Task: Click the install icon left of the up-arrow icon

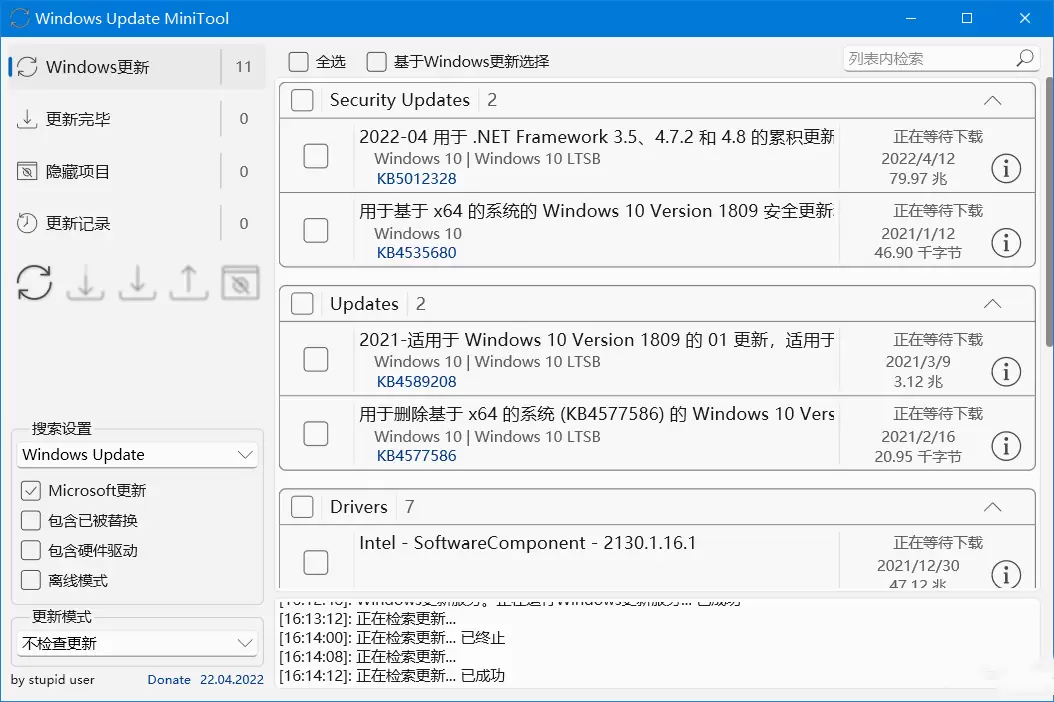Action: pos(137,282)
